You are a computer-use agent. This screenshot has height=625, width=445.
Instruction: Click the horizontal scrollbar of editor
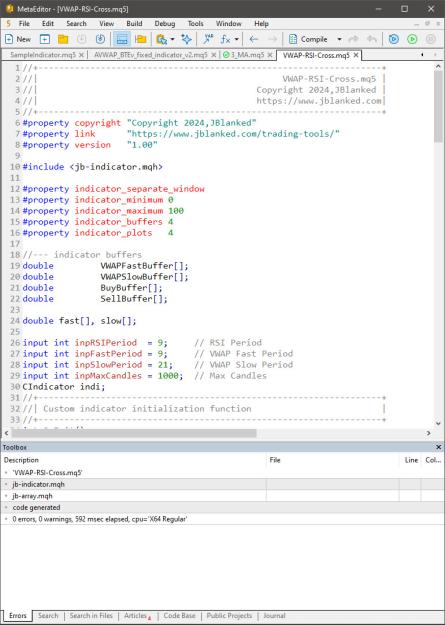point(134,433)
